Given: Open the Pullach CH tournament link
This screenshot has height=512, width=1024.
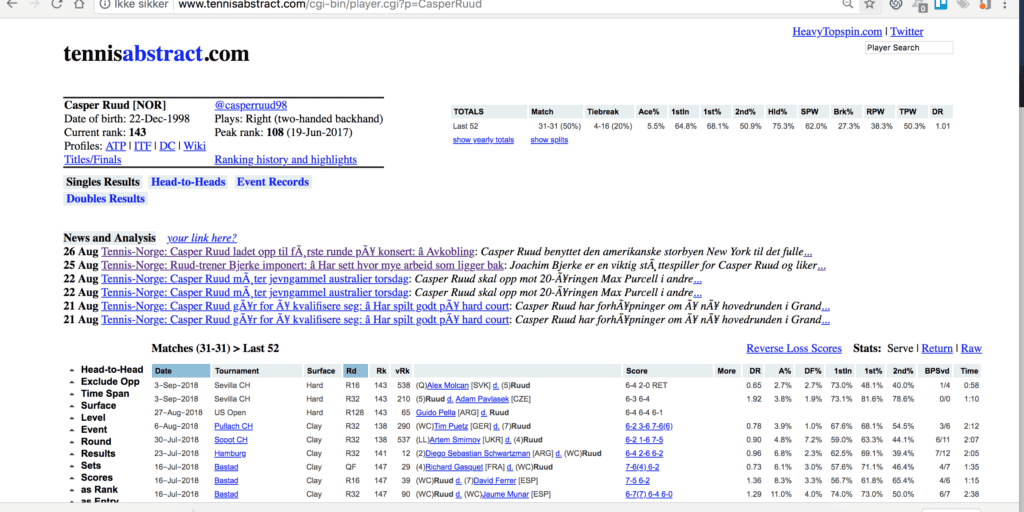Looking at the screenshot, I should tap(233, 426).
